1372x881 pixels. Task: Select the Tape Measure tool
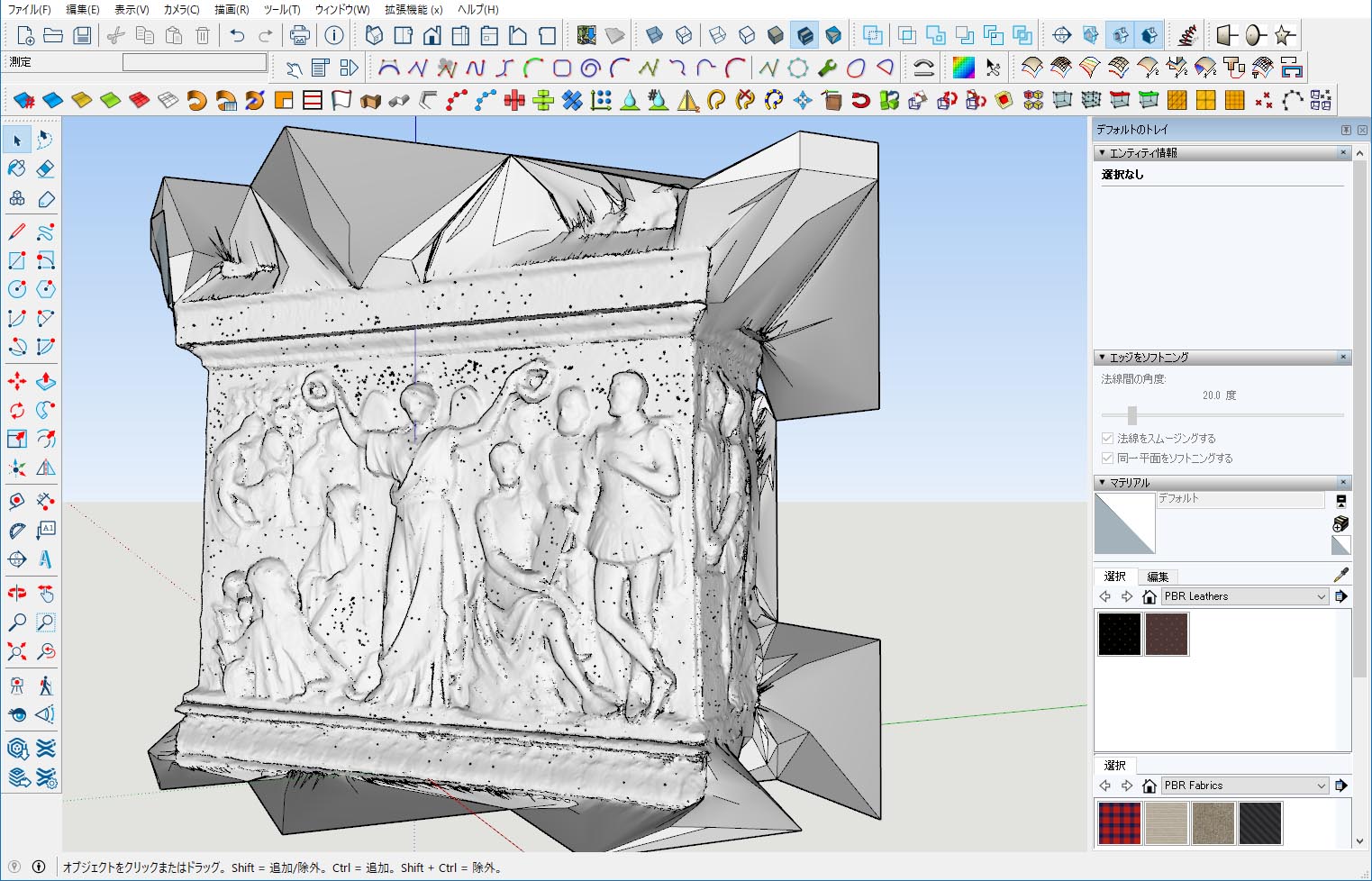point(16,502)
